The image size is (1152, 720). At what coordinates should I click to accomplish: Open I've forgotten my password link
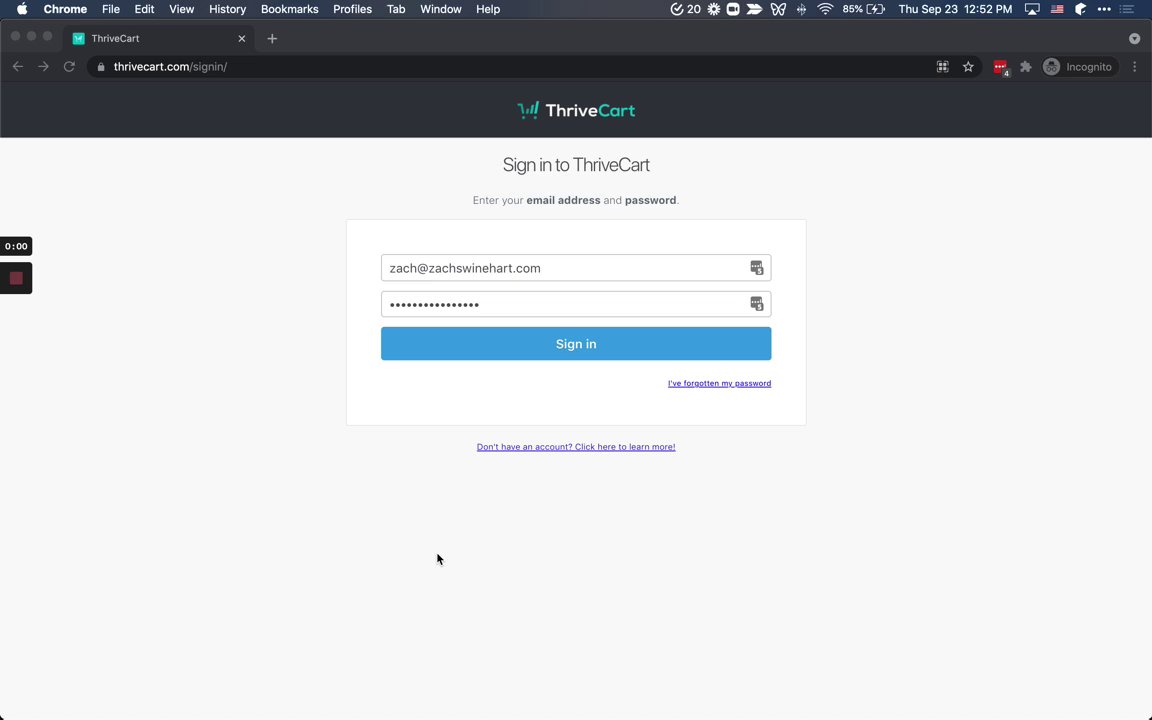click(x=719, y=384)
